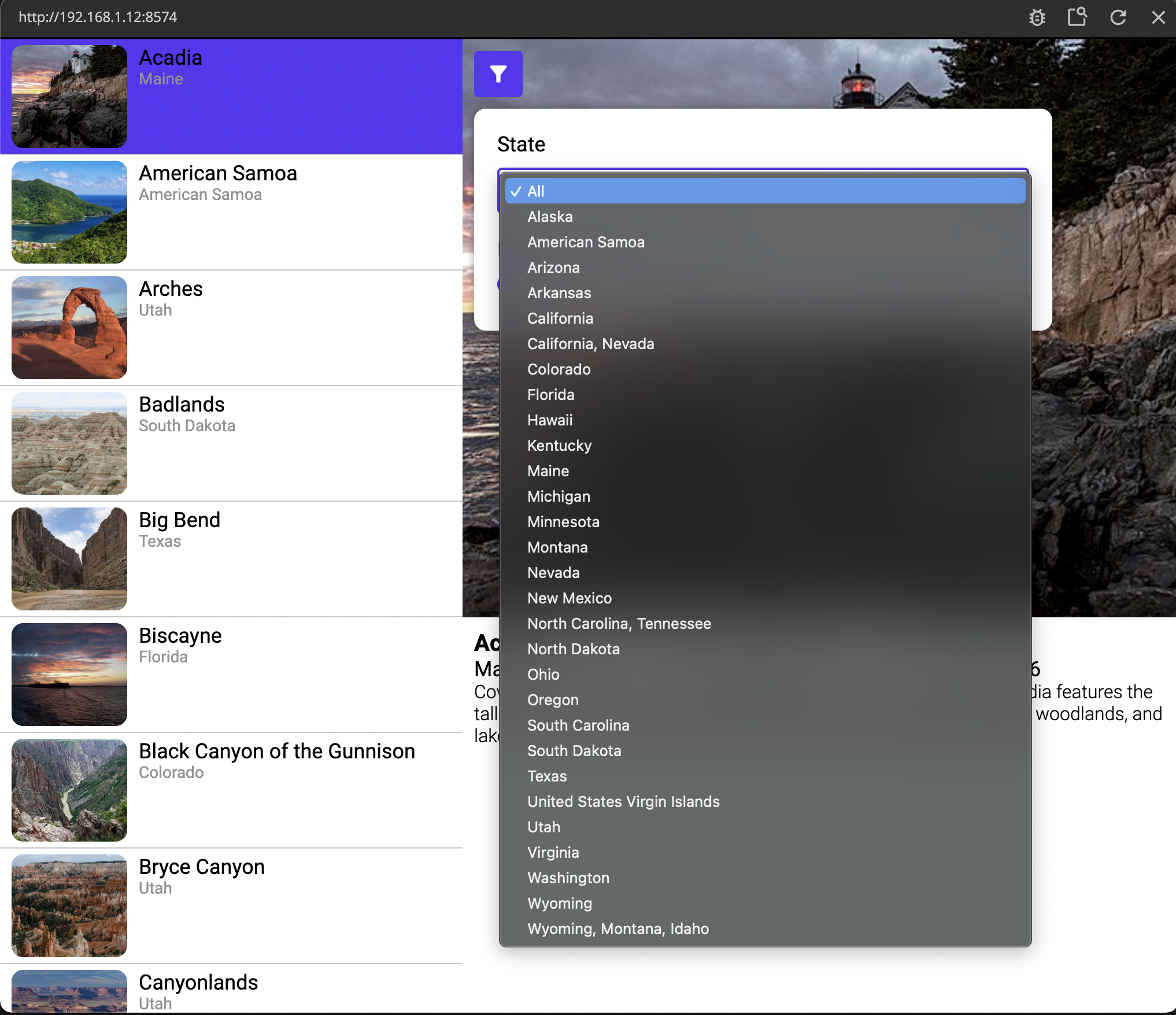Select Minnesota from the dropdown list
The height and width of the screenshot is (1015, 1176).
tap(765, 522)
